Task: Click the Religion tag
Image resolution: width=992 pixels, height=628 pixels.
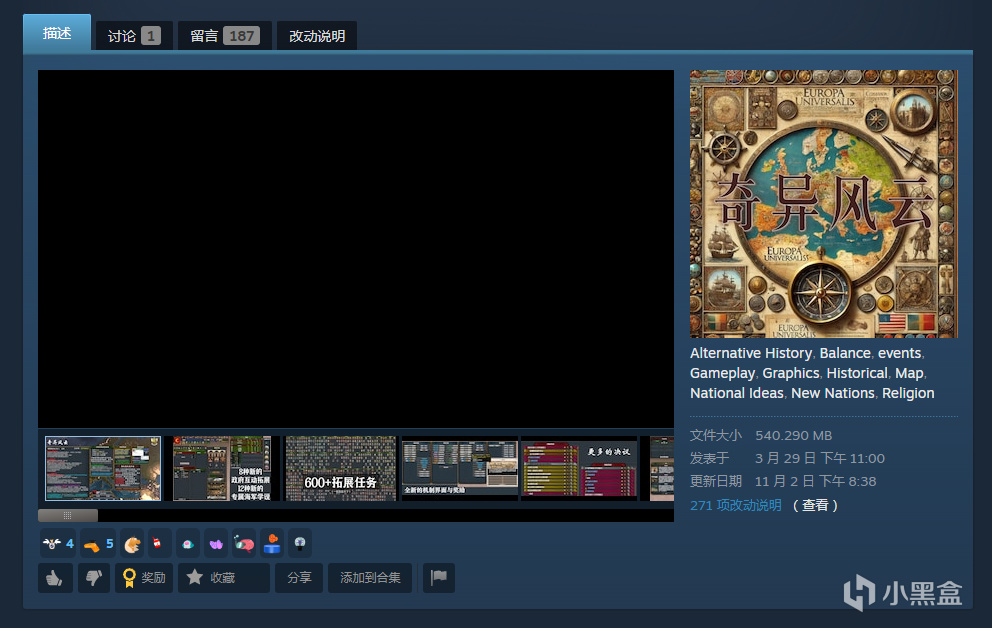Action: (x=908, y=393)
